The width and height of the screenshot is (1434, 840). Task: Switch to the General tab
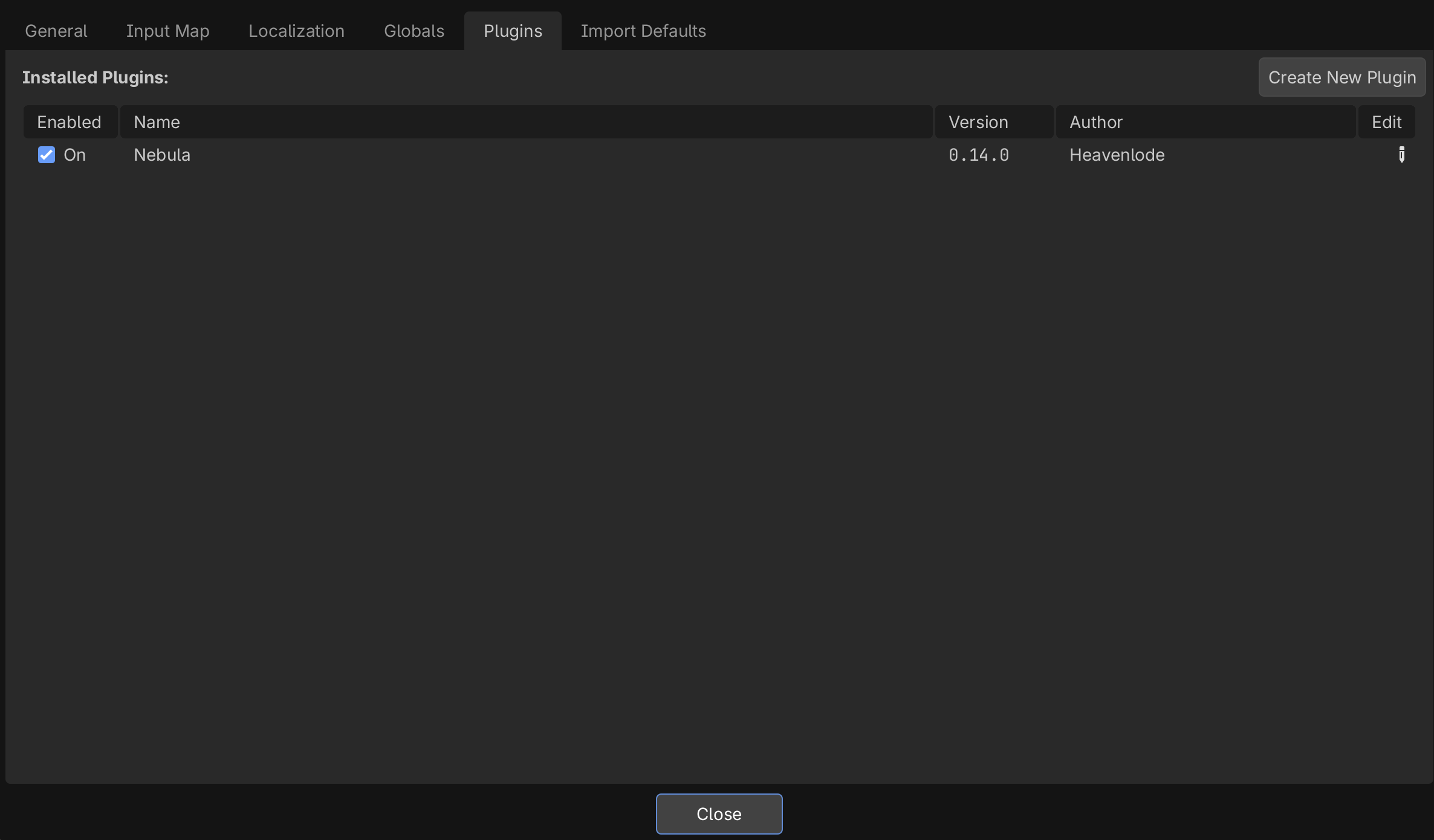(x=56, y=31)
